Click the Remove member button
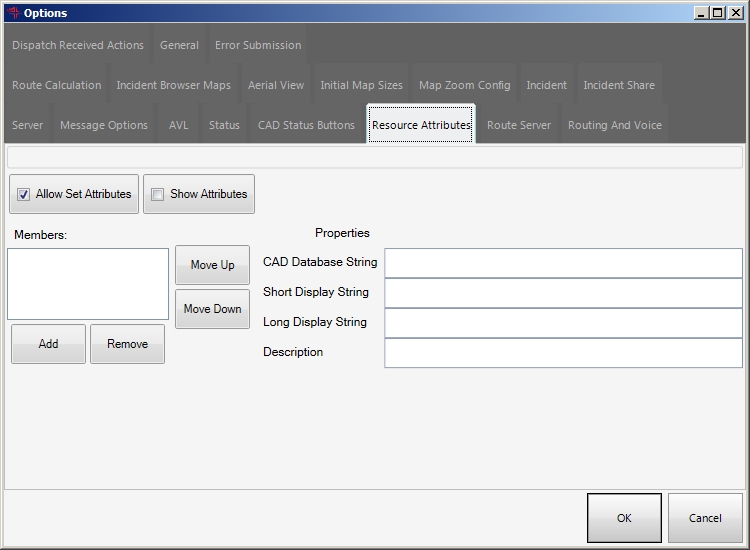 (127, 344)
